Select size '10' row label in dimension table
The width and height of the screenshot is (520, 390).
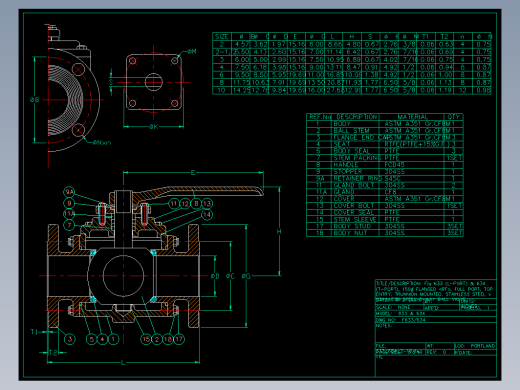tap(222, 90)
